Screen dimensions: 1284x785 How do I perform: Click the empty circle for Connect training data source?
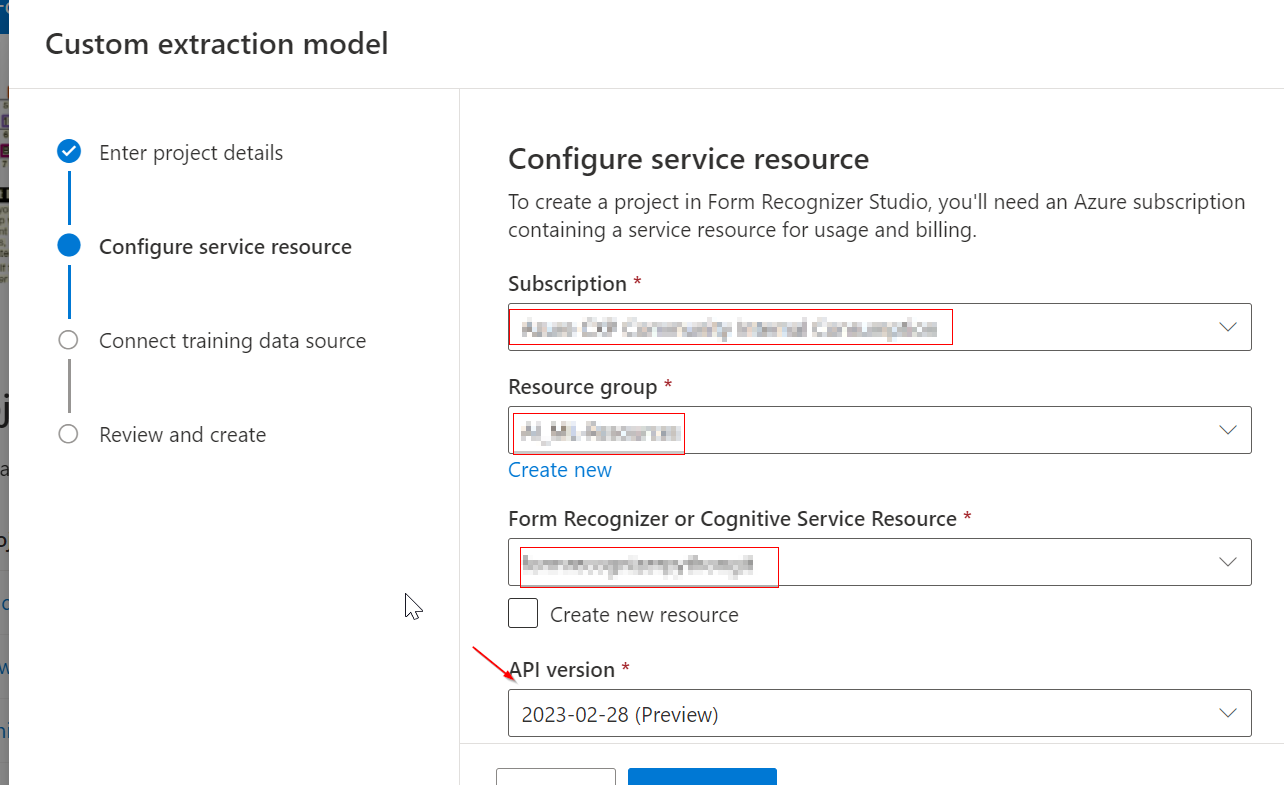pyautogui.click(x=68, y=340)
